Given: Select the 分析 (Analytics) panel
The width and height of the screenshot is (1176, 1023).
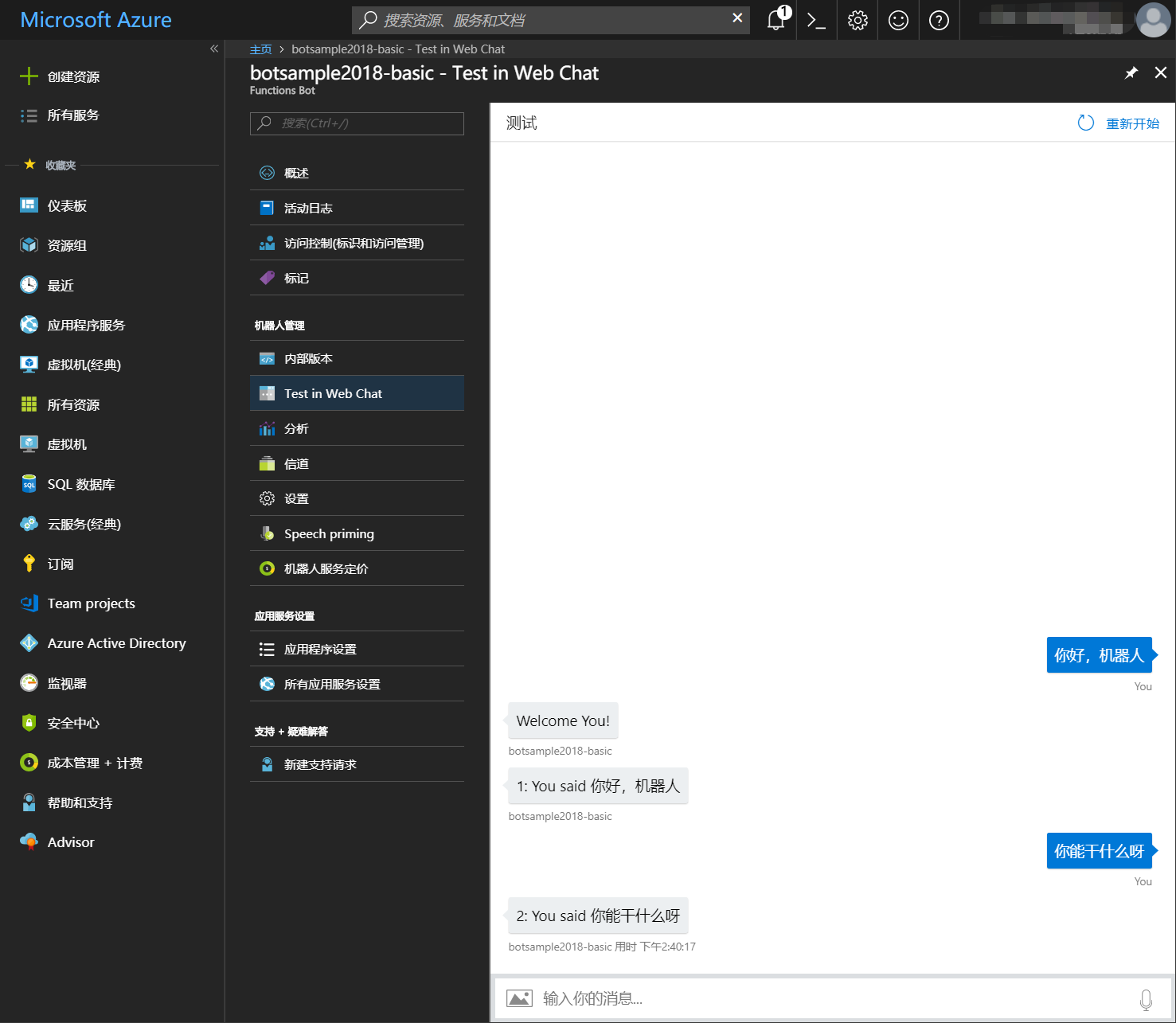Looking at the screenshot, I should tap(295, 428).
